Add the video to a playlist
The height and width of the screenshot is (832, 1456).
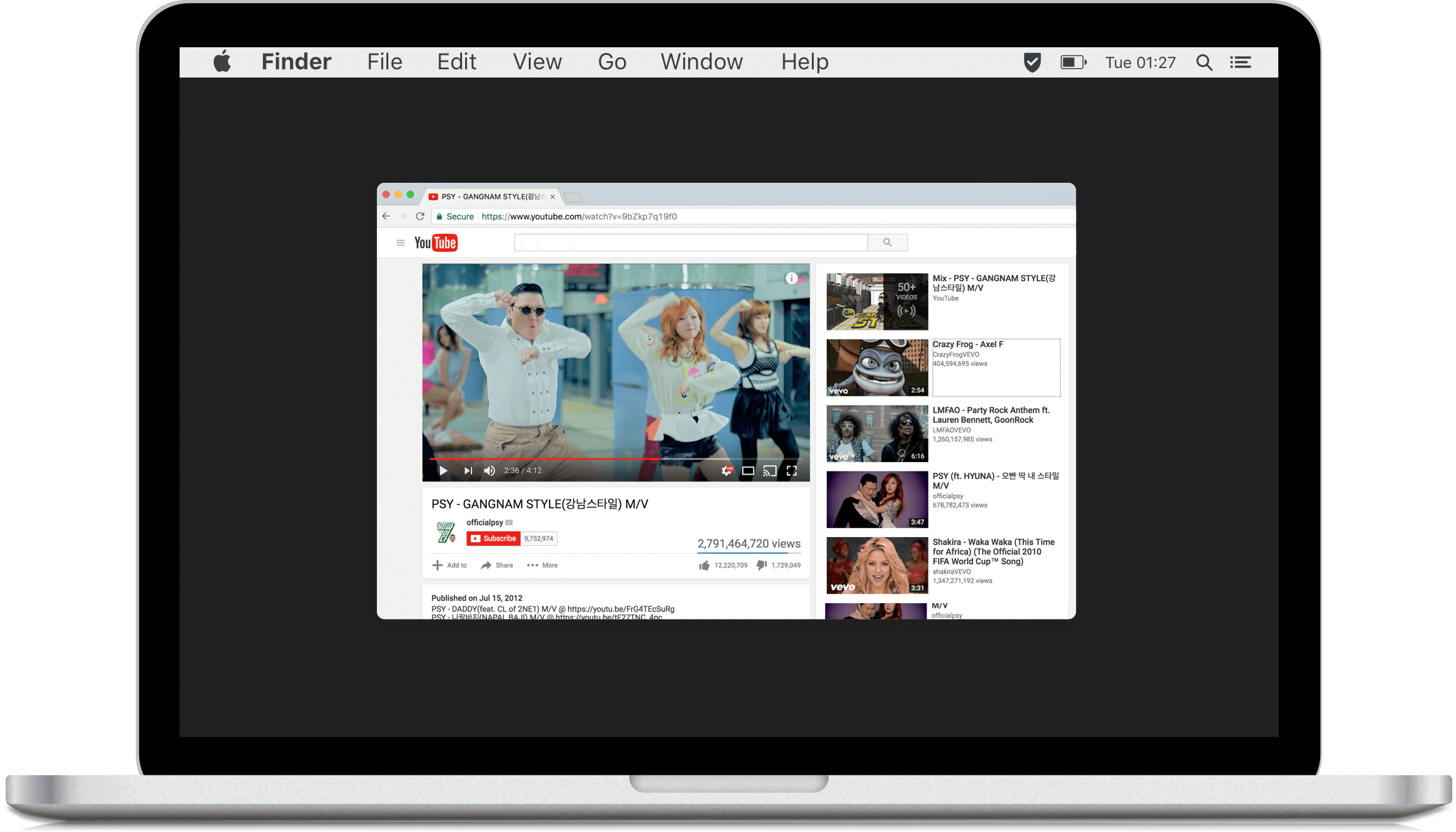coord(449,565)
